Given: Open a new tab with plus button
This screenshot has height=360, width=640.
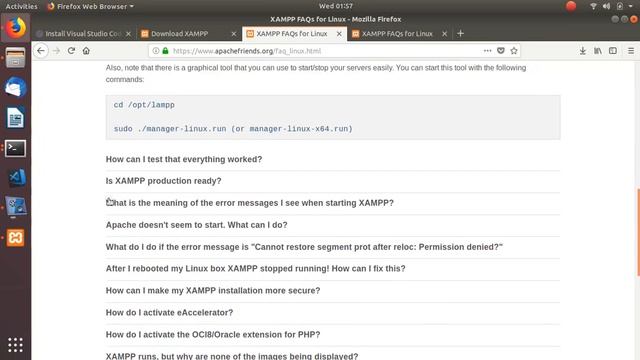Looking at the screenshot, I should coord(460,33).
